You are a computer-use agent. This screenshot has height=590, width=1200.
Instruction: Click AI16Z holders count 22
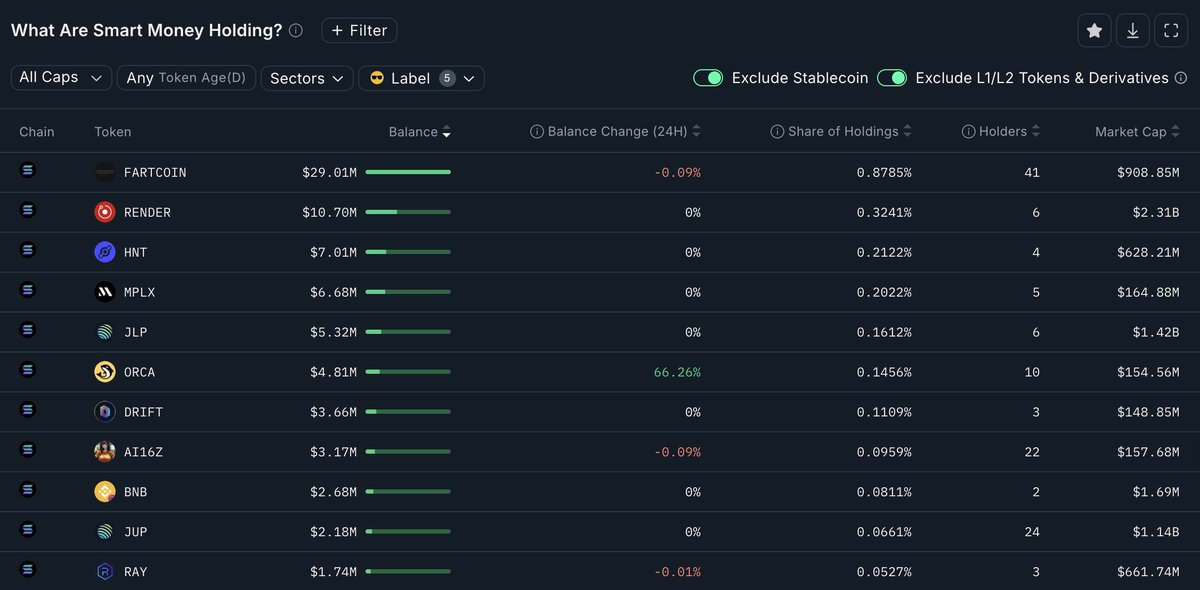tap(1032, 452)
